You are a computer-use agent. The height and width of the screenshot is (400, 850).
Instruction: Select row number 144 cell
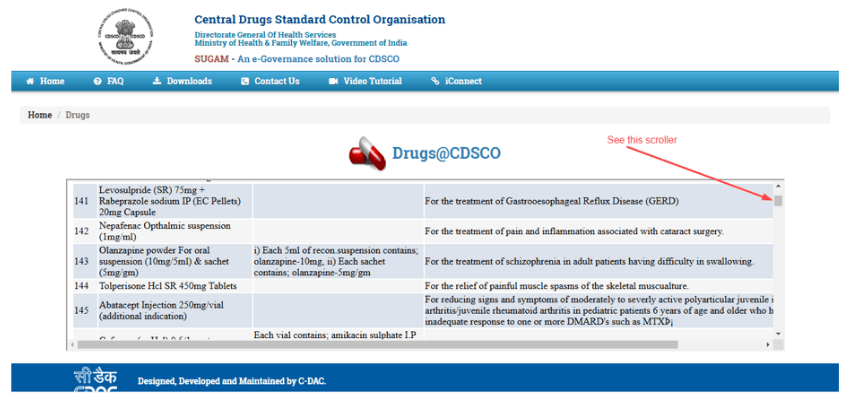point(85,286)
